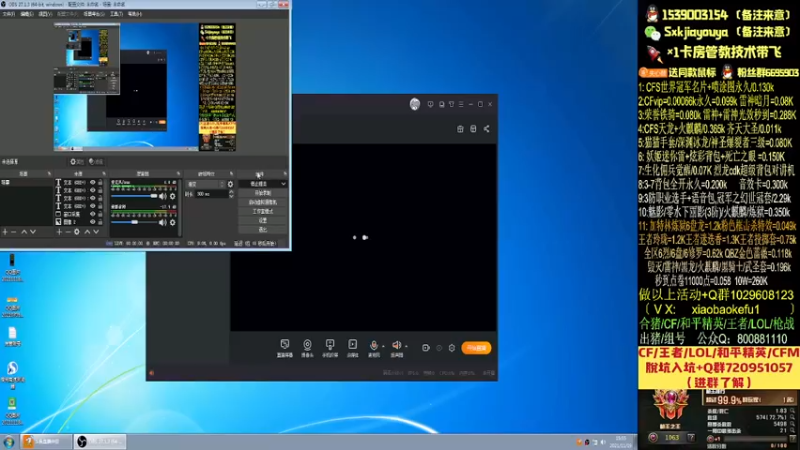
Task: Expand the microphone options arrow
Action: (x=384, y=346)
